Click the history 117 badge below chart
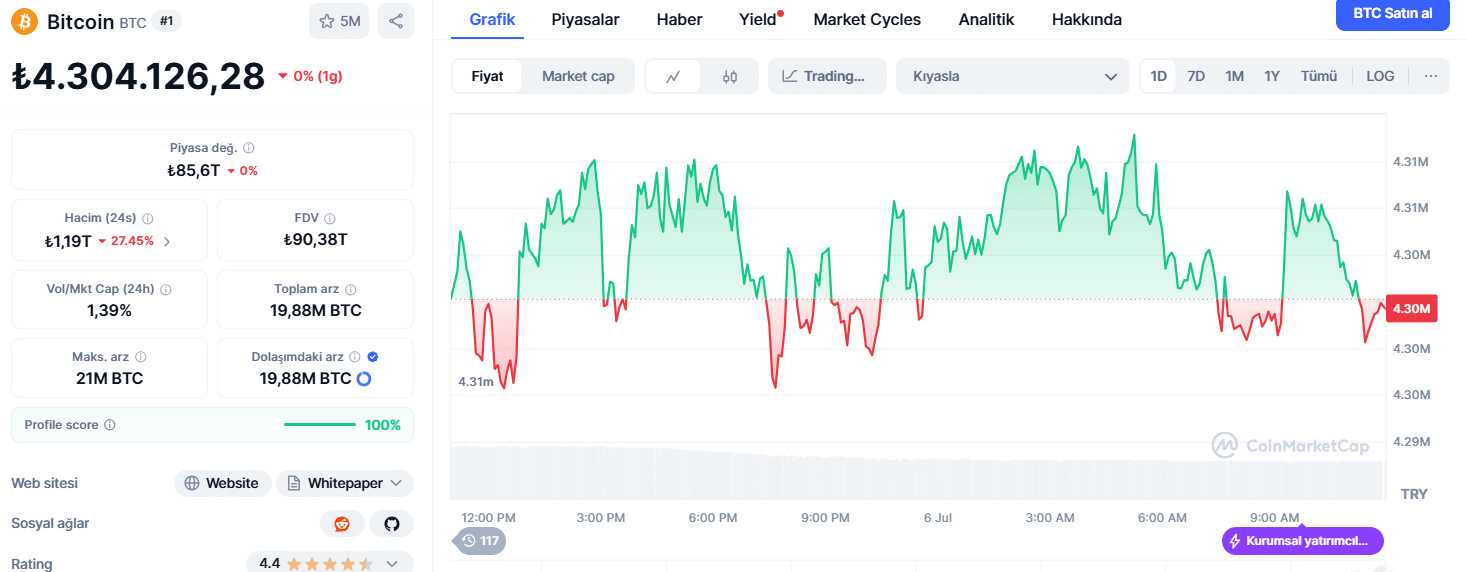This screenshot has height=572, width=1467. 480,541
